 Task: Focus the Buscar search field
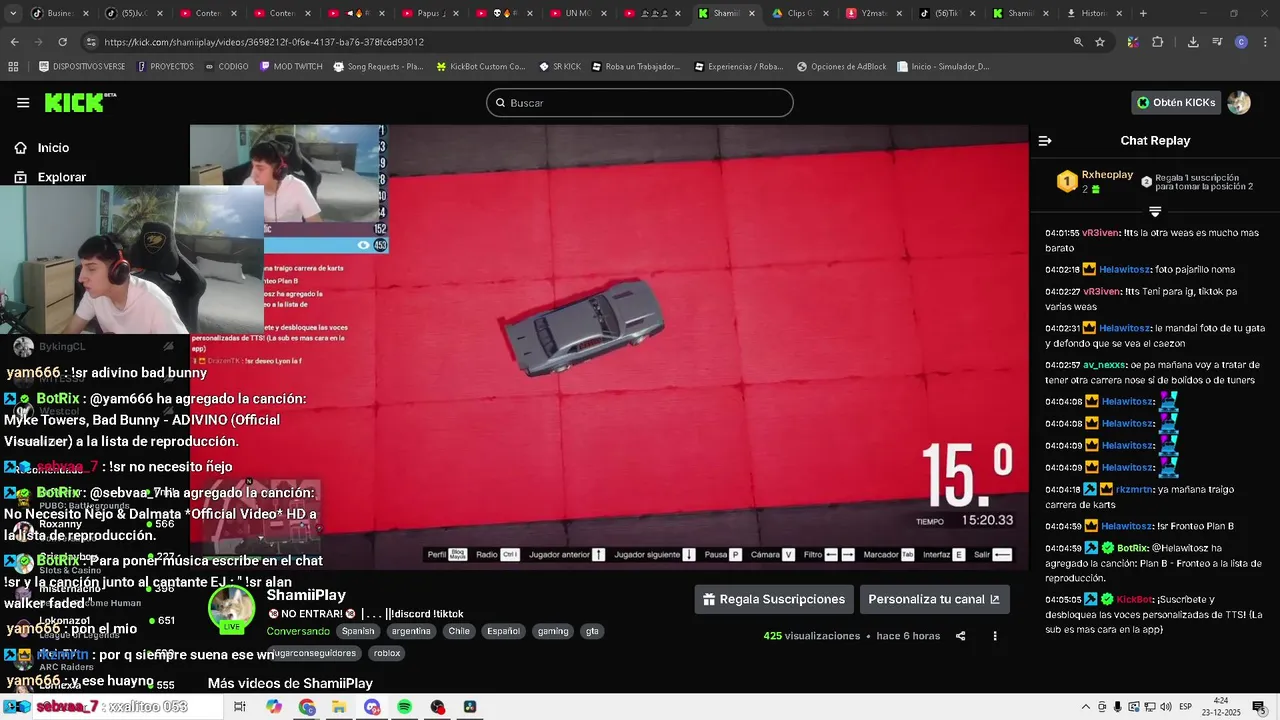tap(640, 103)
